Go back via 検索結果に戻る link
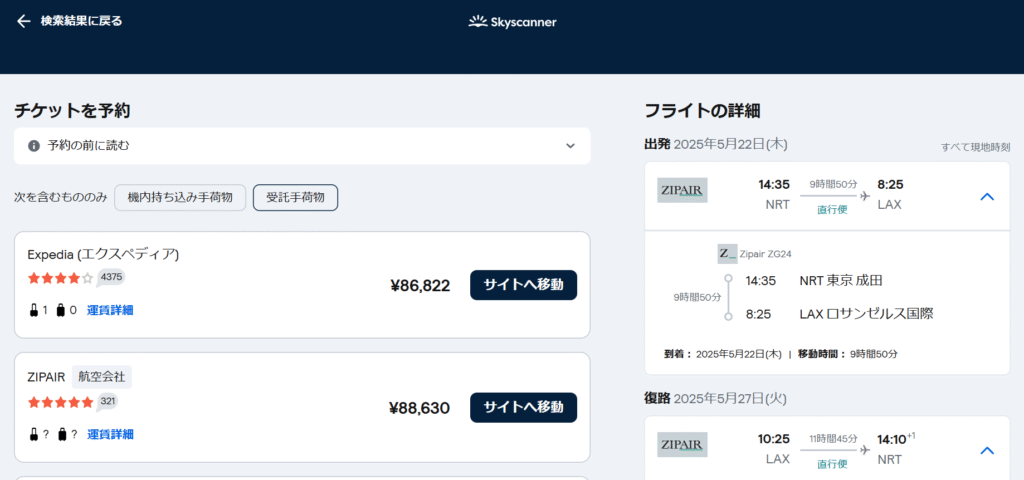The image size is (1024, 480). pyautogui.click(x=81, y=21)
